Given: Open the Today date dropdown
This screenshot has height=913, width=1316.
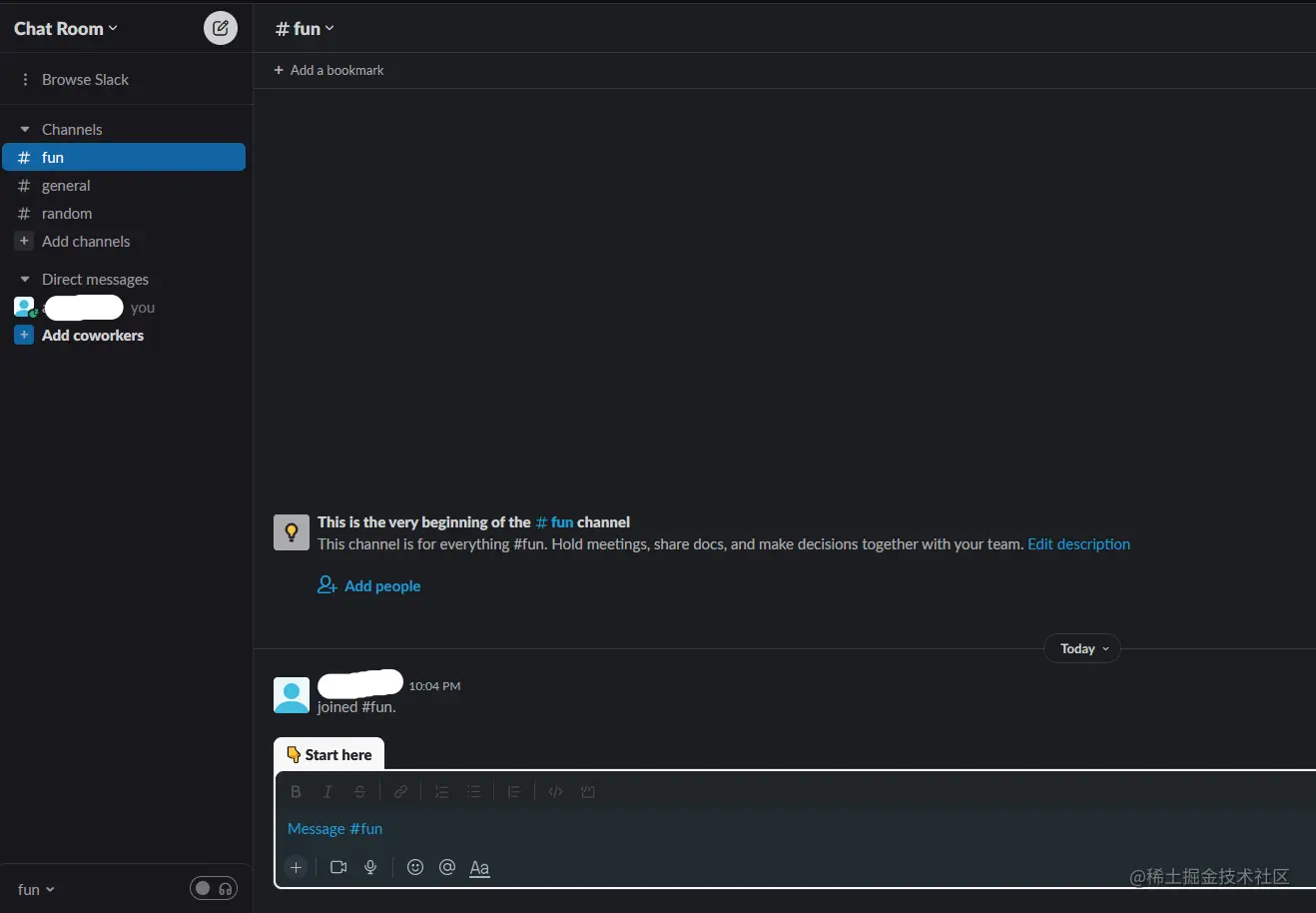Looking at the screenshot, I should (x=1083, y=649).
